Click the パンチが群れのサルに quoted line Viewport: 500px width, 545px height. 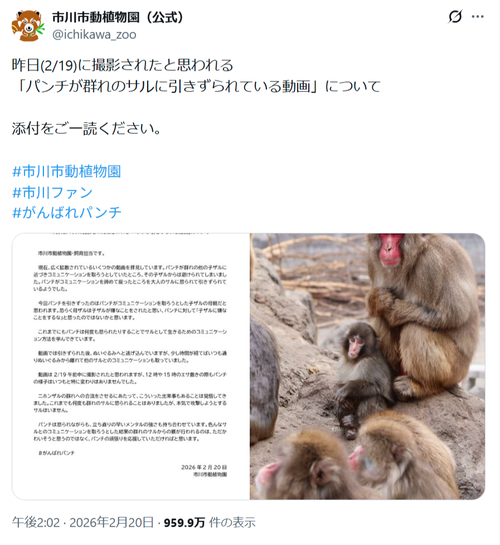(x=196, y=86)
